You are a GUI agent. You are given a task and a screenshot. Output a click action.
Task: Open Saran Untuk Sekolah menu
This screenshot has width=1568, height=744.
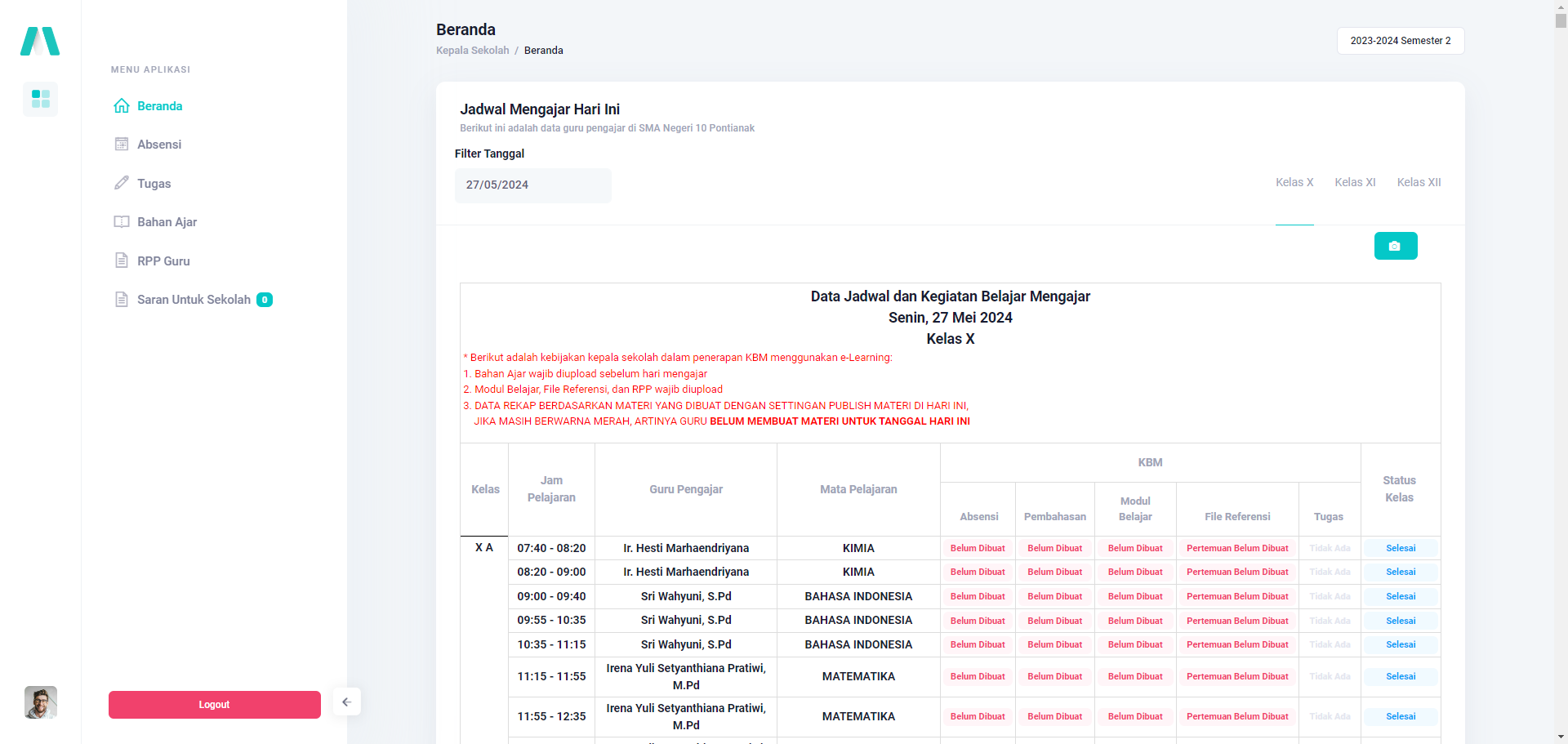point(194,300)
